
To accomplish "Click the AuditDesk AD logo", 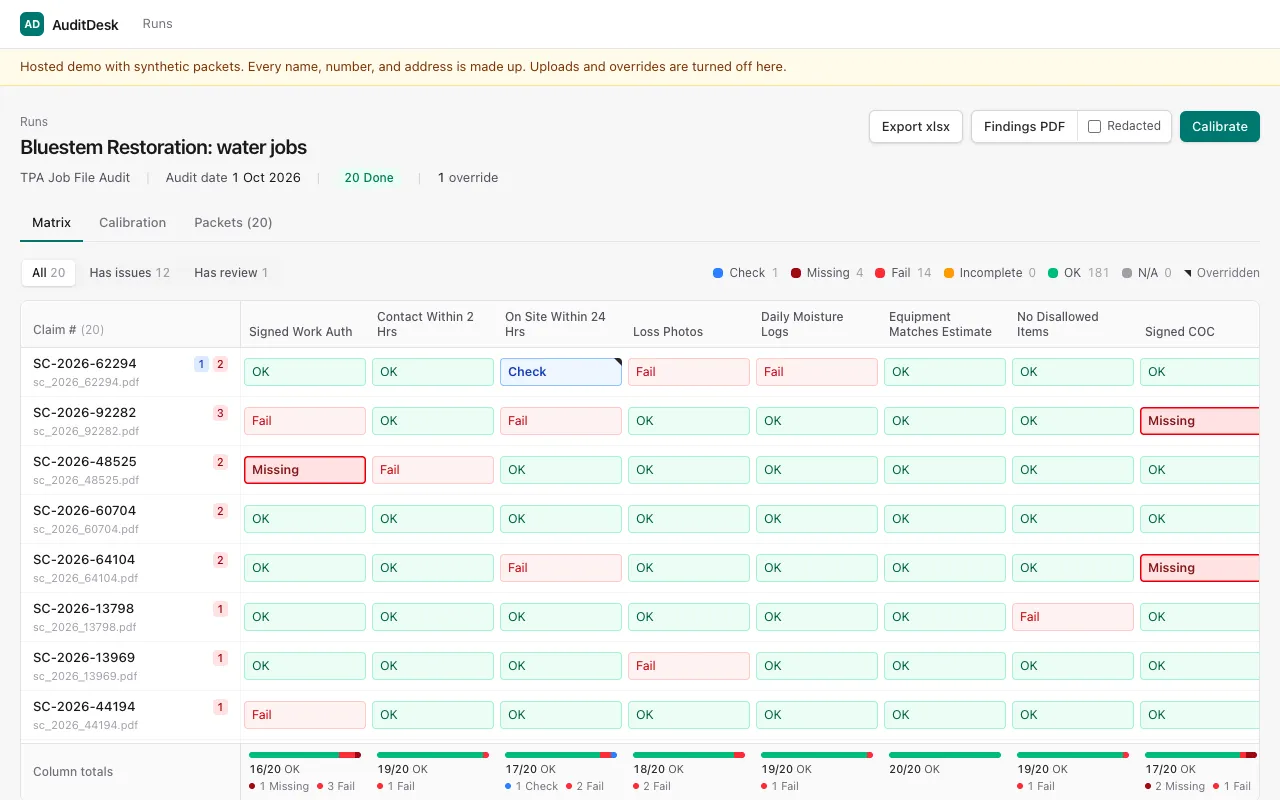I will click(32, 24).
